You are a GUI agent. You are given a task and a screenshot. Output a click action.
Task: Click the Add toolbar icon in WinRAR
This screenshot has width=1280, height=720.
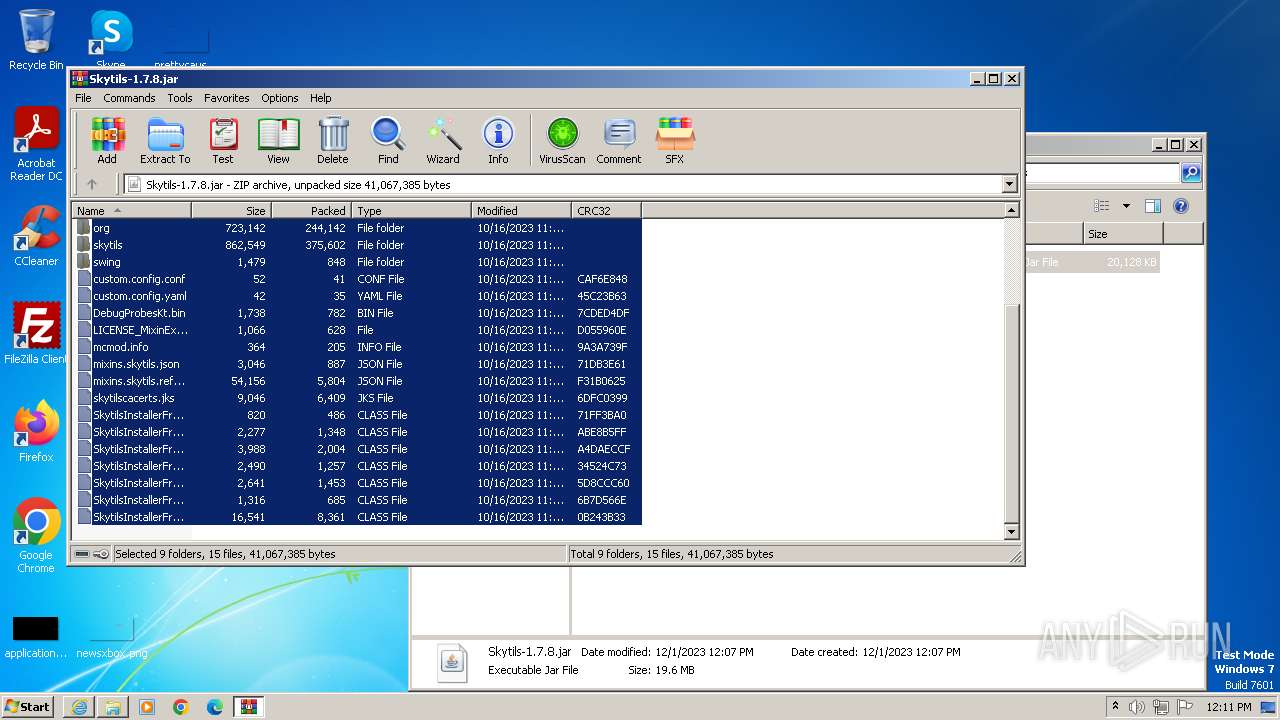pos(107,141)
